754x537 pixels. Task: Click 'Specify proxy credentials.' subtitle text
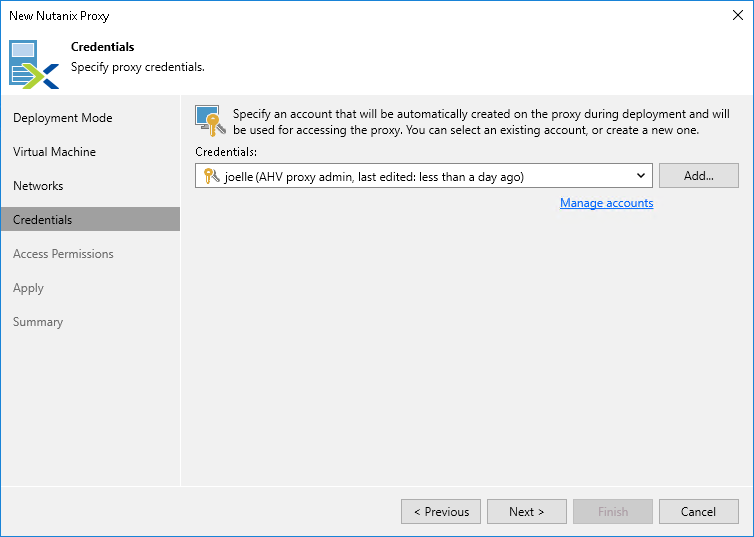click(x=138, y=67)
